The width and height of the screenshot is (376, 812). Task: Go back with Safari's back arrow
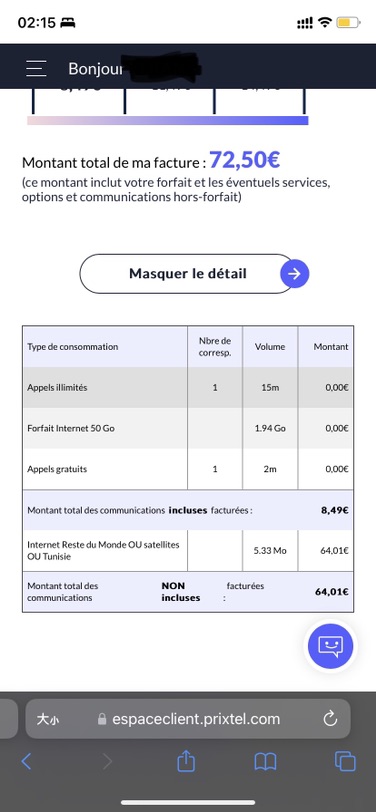(x=26, y=761)
